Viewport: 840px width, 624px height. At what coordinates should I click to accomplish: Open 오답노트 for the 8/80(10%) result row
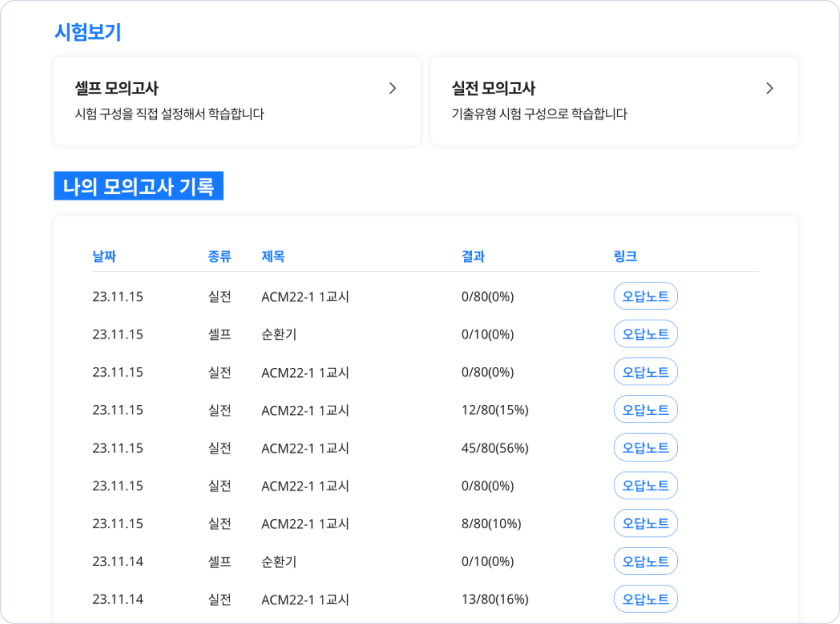point(645,523)
